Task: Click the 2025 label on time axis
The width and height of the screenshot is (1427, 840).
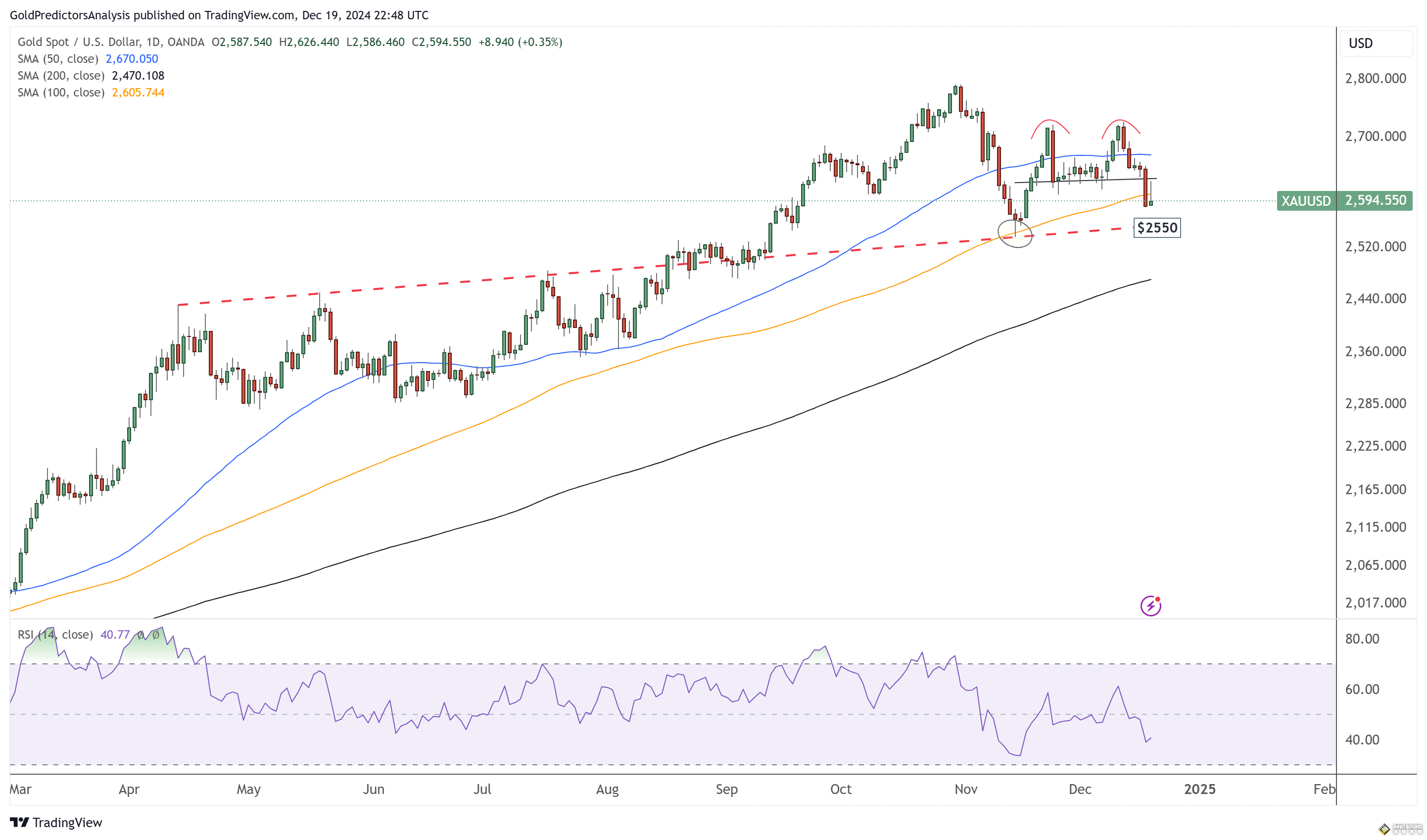Action: click(x=1199, y=789)
